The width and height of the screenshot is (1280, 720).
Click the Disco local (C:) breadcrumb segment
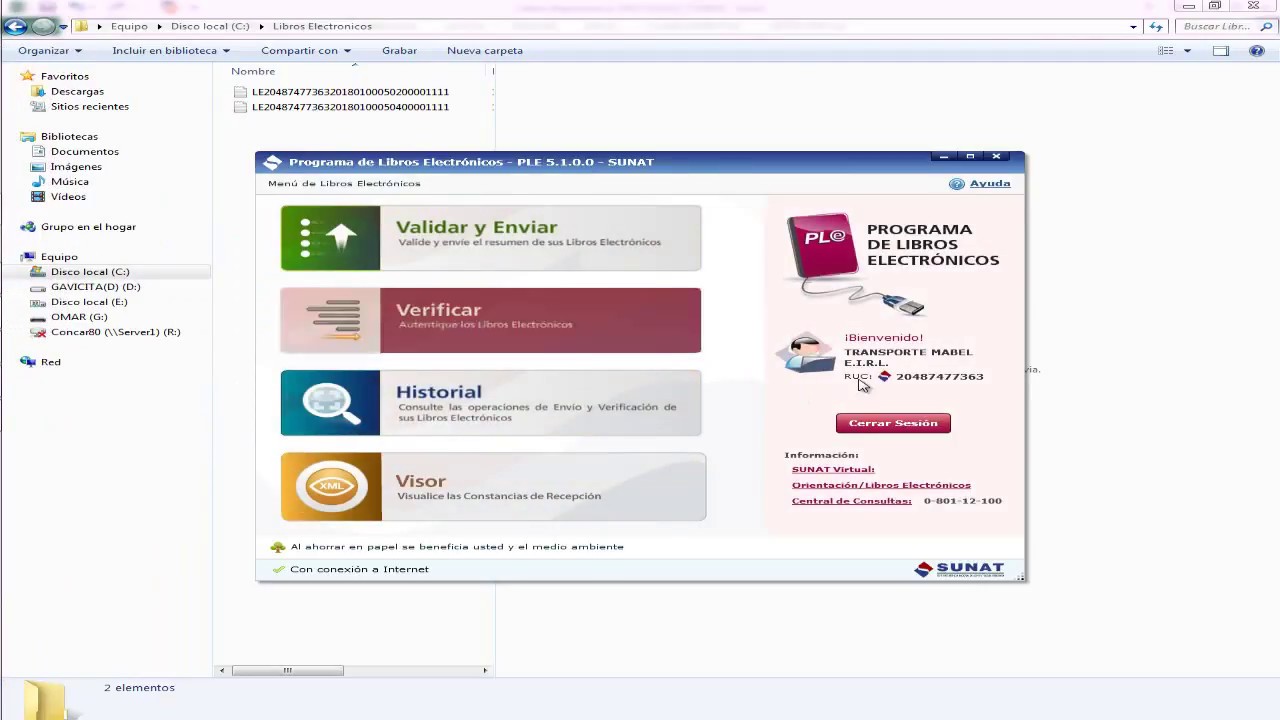point(210,26)
